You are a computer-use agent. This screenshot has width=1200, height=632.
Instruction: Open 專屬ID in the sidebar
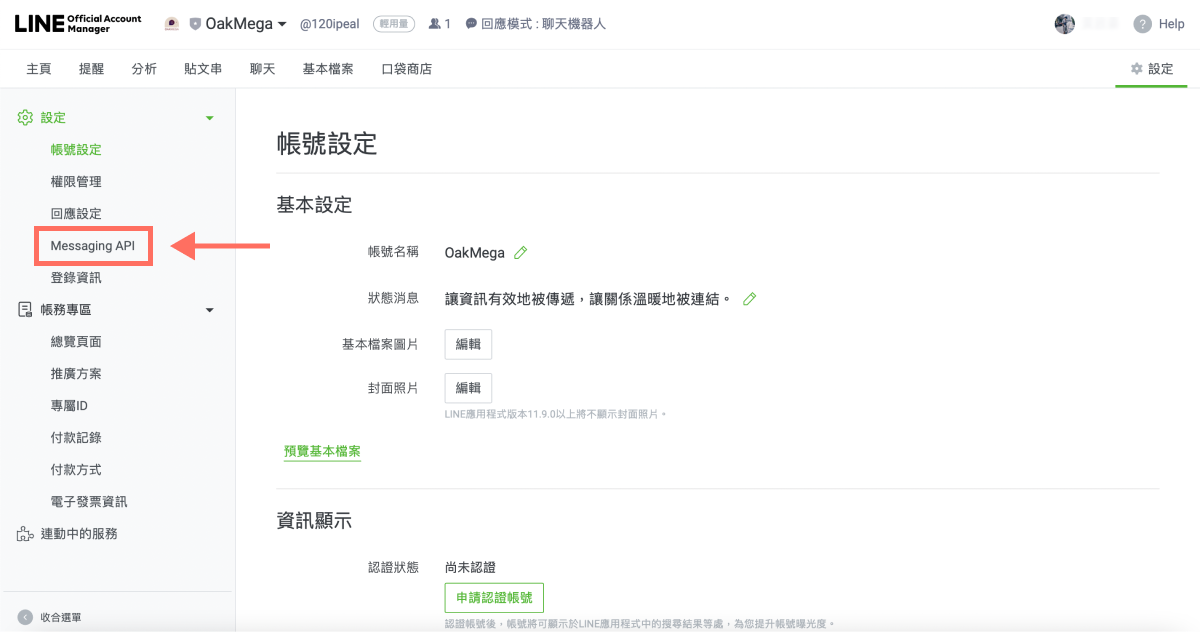click(70, 406)
